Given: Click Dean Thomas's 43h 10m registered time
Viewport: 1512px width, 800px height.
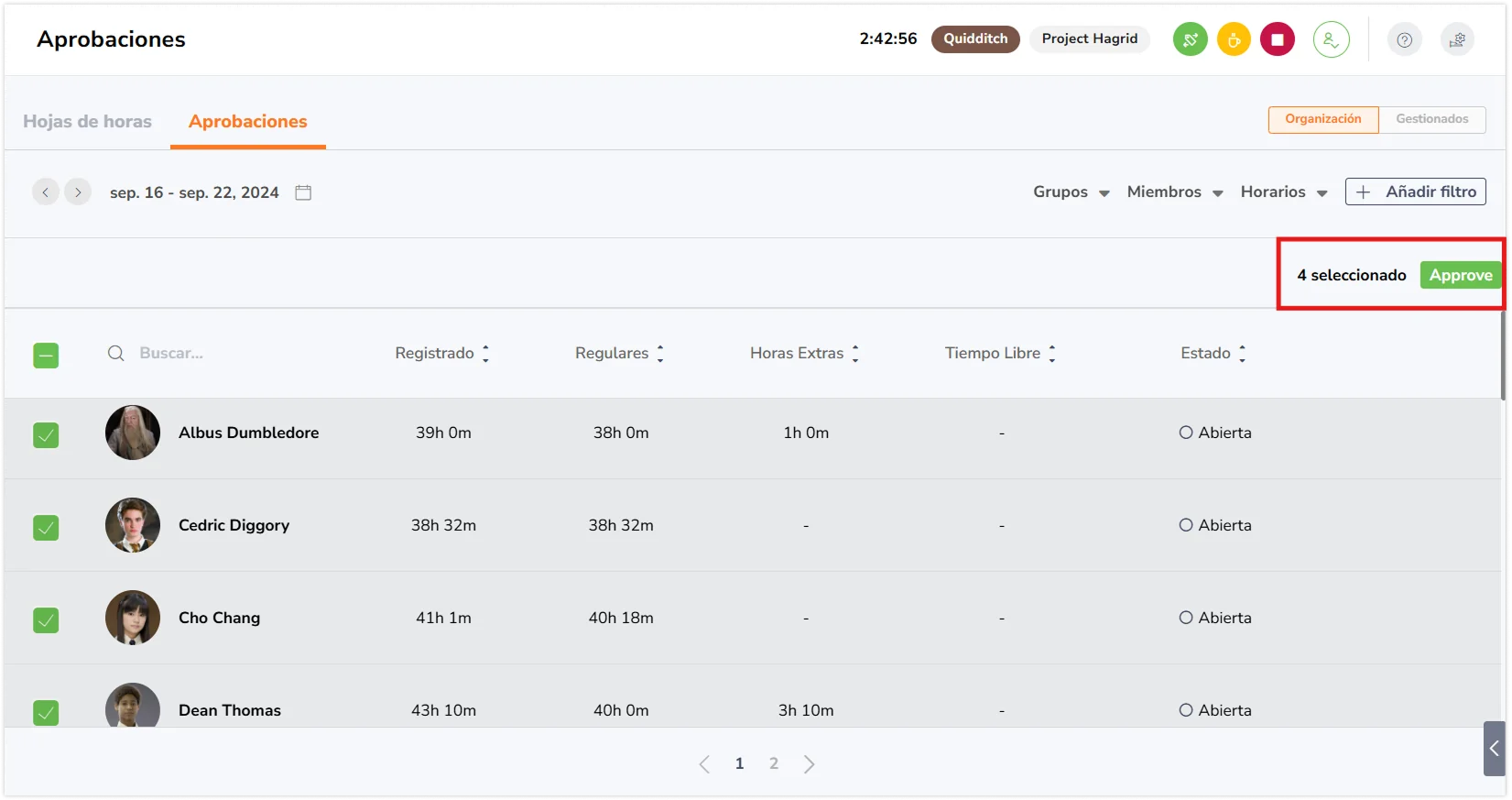Looking at the screenshot, I should point(443,710).
